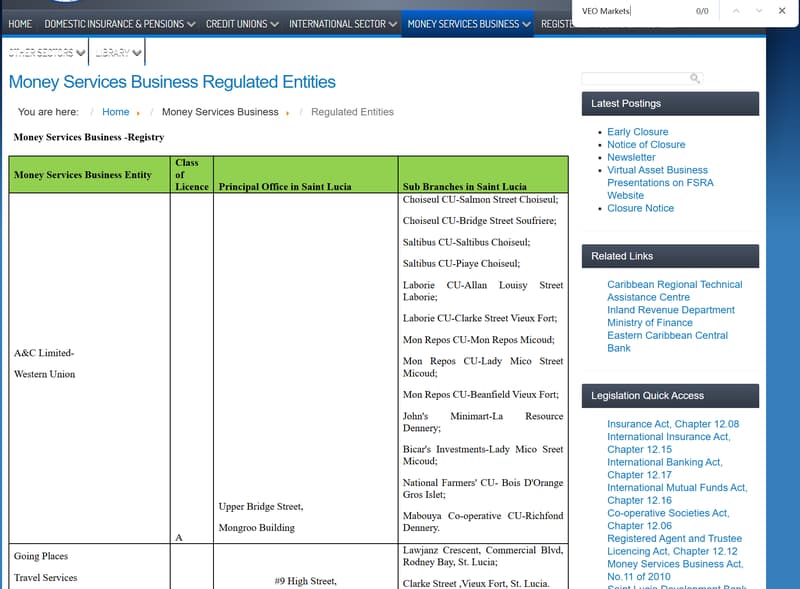Click '#9 High Street,' address text
Screen dimensions: 800x589
pos(305,581)
